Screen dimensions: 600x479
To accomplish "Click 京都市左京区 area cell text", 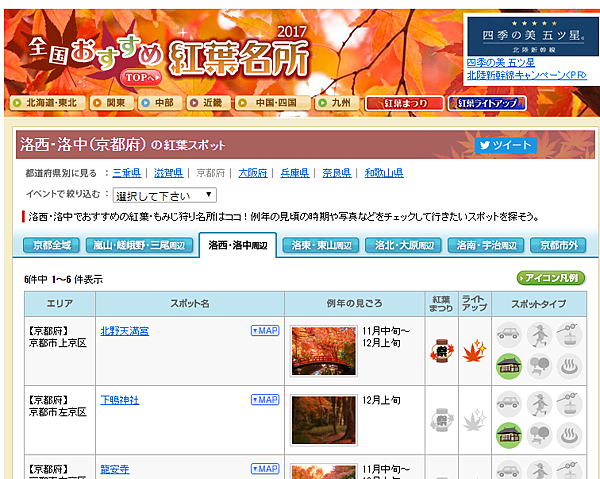I will (58, 412).
